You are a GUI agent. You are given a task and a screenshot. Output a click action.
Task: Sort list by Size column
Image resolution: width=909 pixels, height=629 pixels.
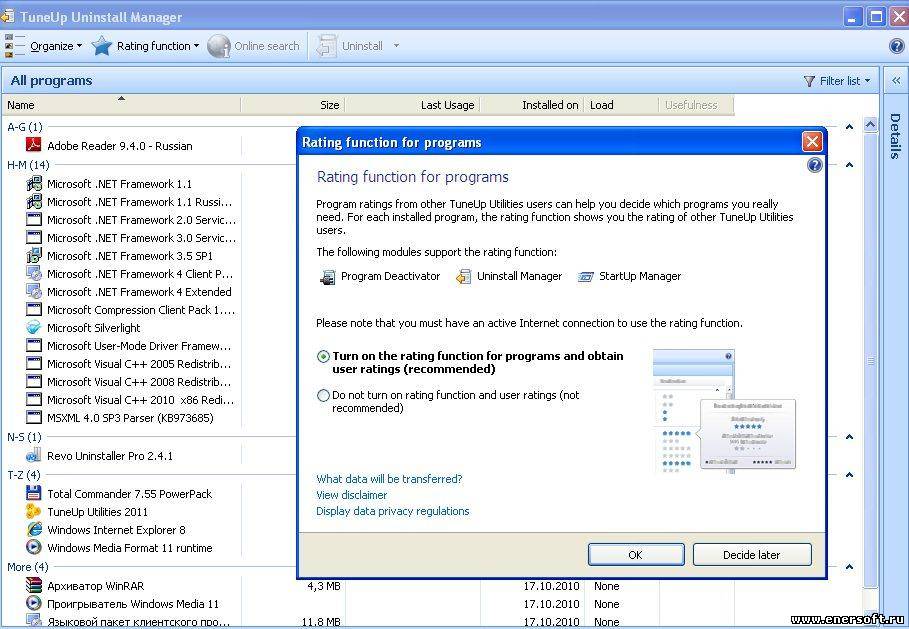tap(293, 105)
